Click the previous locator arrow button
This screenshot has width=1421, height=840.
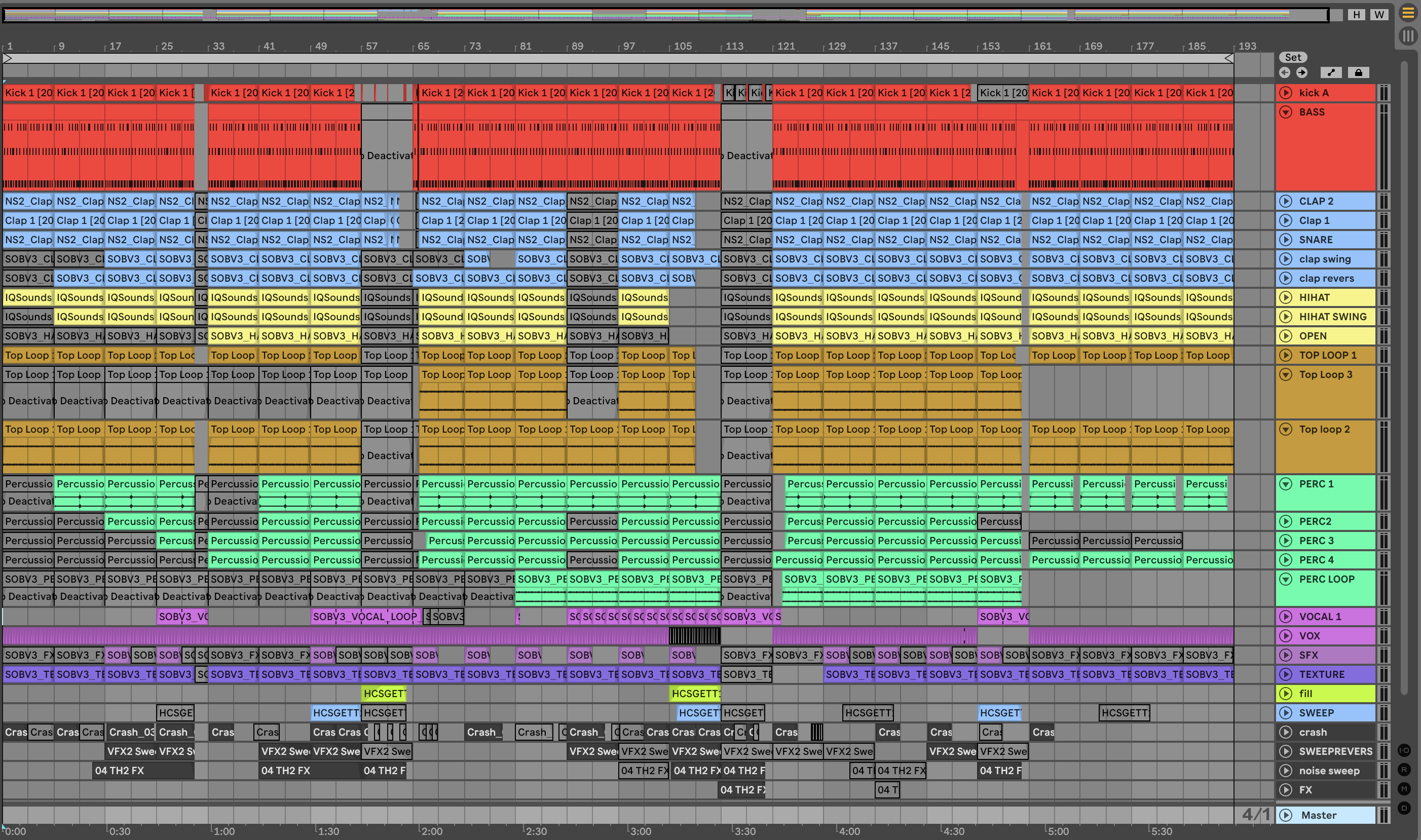click(1285, 72)
